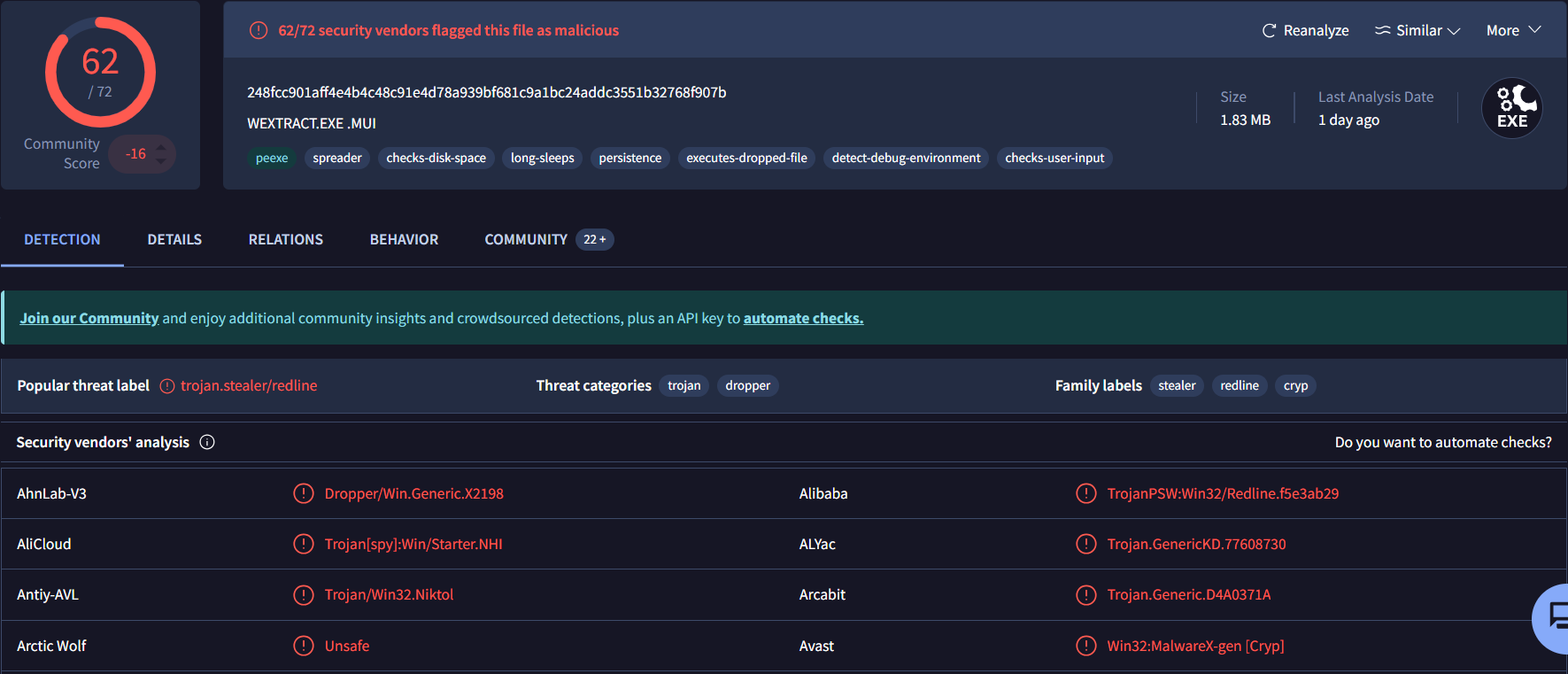1568x674 pixels.
Task: Click the detection score circle 62/72
Action: point(100,73)
